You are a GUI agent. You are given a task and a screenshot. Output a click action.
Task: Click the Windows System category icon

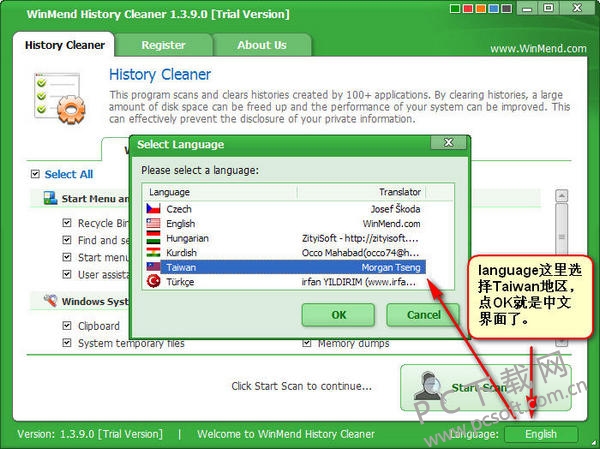click(x=50, y=301)
